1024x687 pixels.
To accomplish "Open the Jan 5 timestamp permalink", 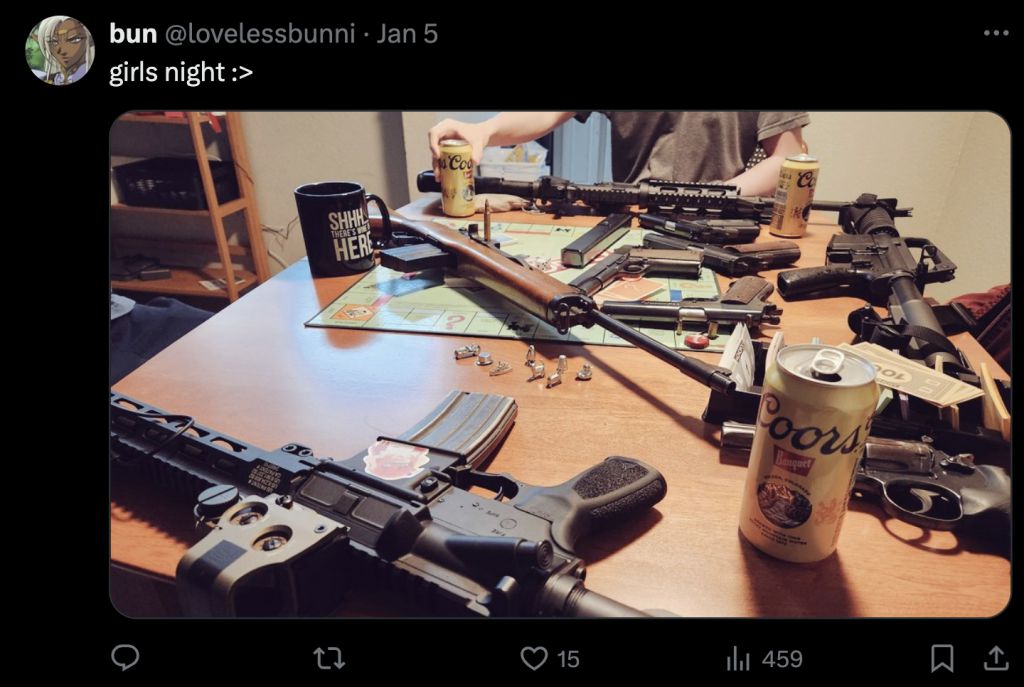I will click(x=407, y=33).
